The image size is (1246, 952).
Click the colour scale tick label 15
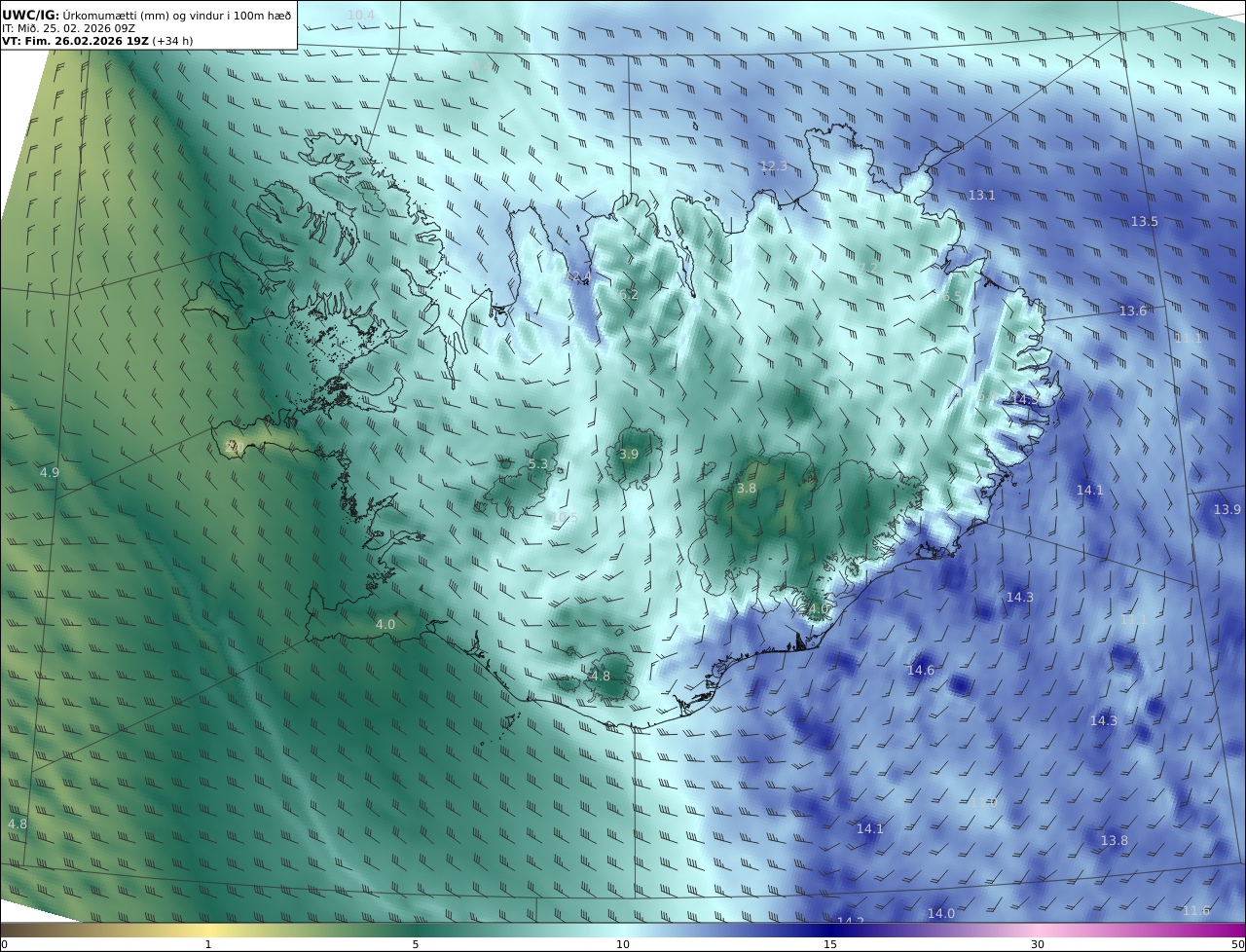pos(830,945)
